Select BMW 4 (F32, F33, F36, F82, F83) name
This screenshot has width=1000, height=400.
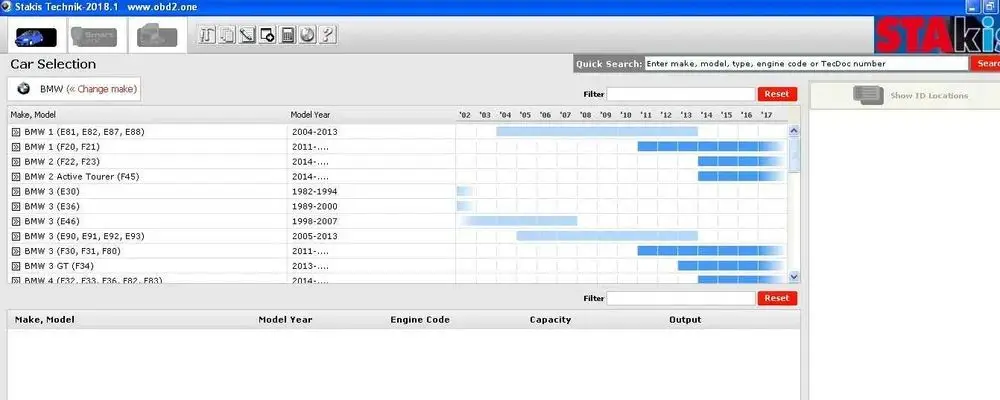point(93,279)
